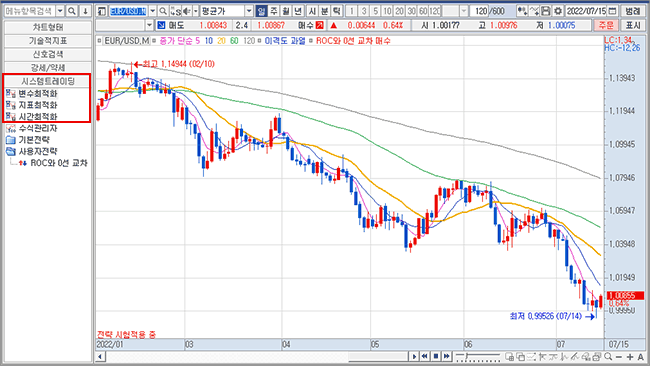Open the chart settings gear icon
Image resolution: width=650 pixels, height=366 pixels.
558,11
